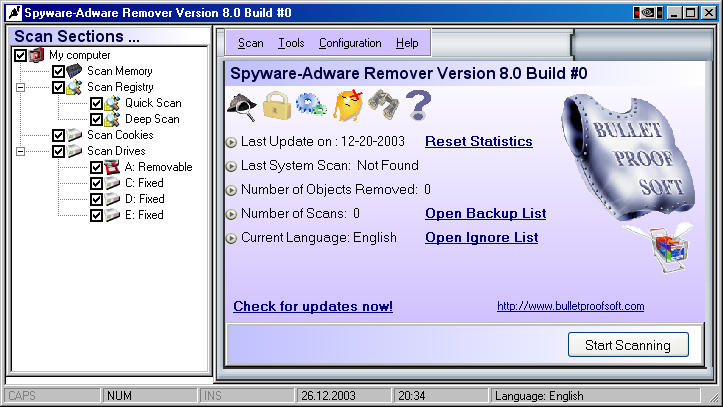Open the Ignore List link

point(481,237)
